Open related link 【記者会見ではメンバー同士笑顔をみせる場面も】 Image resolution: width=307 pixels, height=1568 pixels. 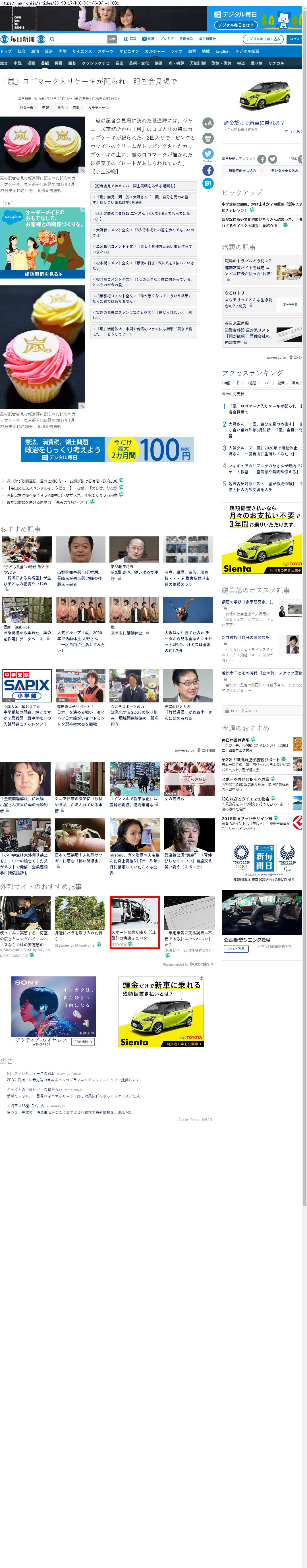(144, 186)
